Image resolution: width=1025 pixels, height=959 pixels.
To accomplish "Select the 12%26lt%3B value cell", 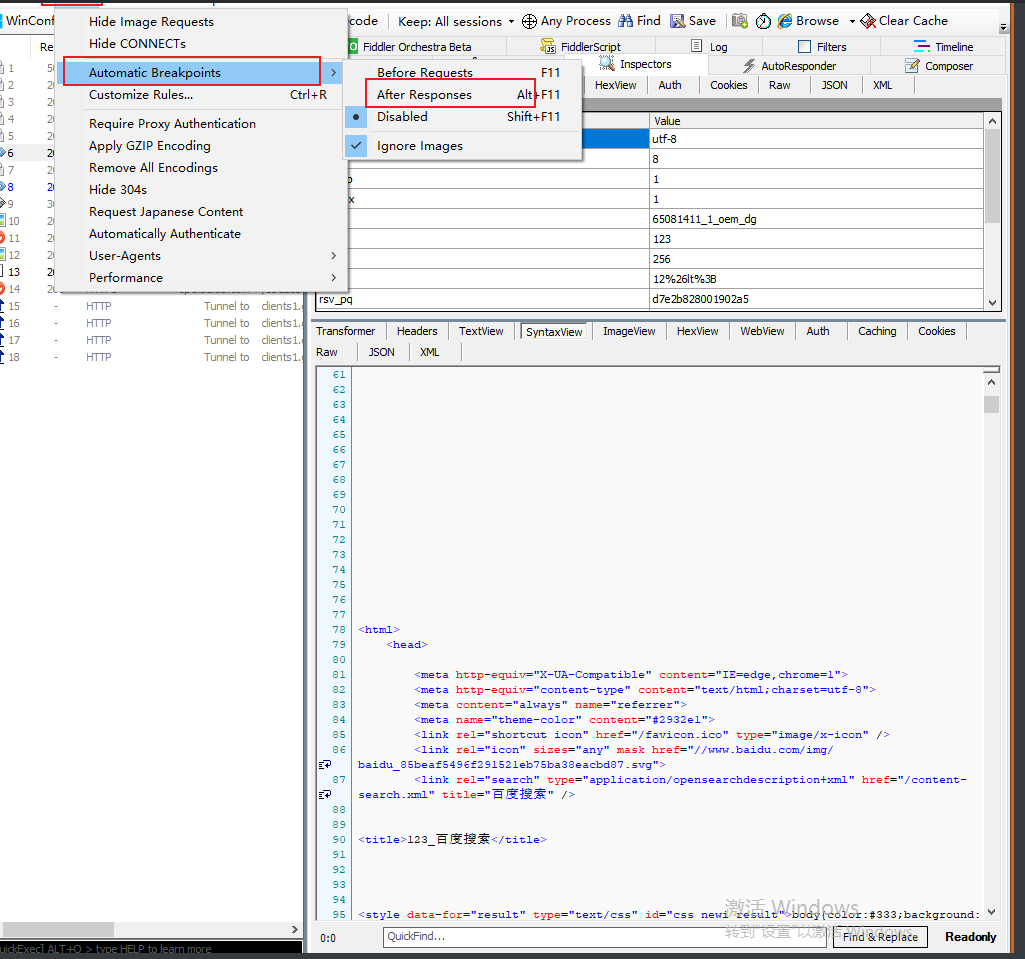I will [x=816, y=279].
